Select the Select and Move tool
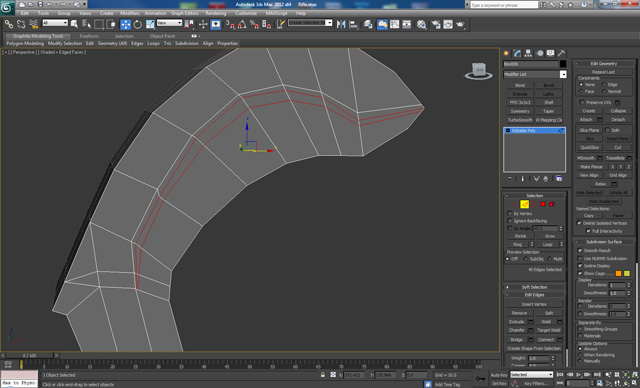The image size is (640, 388). coord(125,24)
